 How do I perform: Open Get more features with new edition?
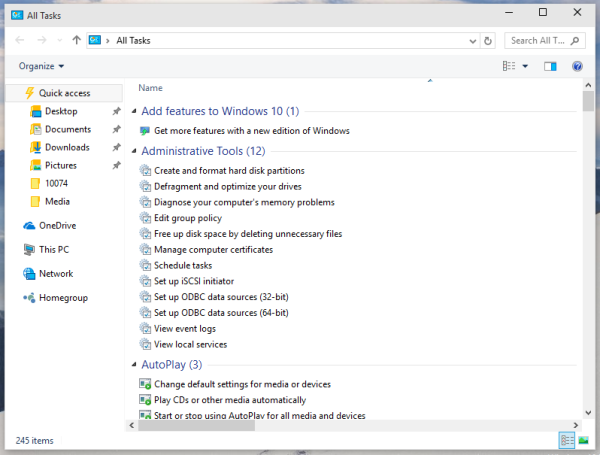[252, 131]
